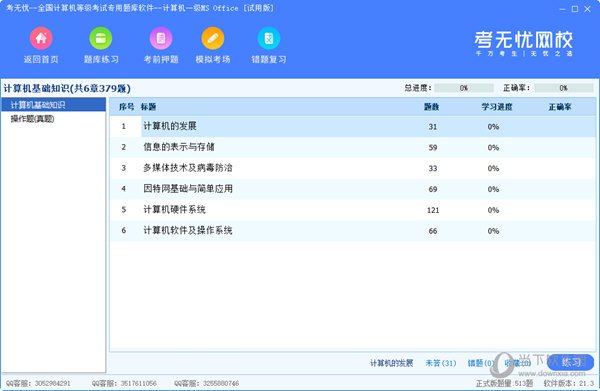The image size is (600, 391).
Task: Select chapter row 计算机软件及操作系统
Action: pos(353,231)
